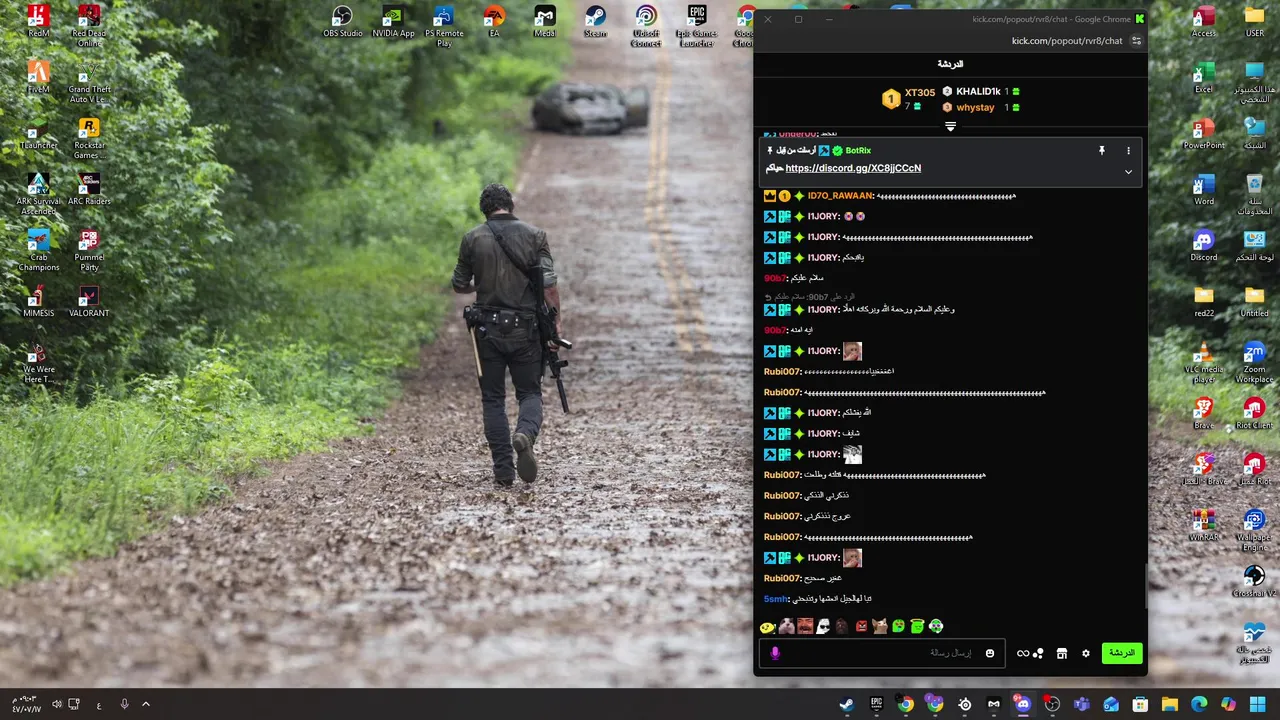Open the tray volume icon
1280x720 pixels.
pyautogui.click(x=57, y=704)
